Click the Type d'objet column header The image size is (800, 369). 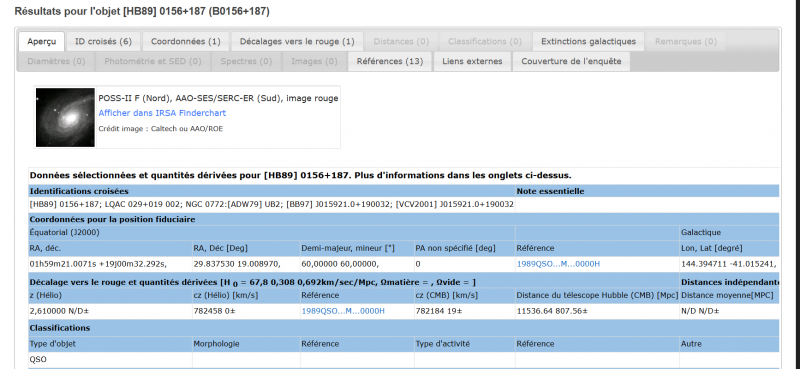(x=53, y=344)
